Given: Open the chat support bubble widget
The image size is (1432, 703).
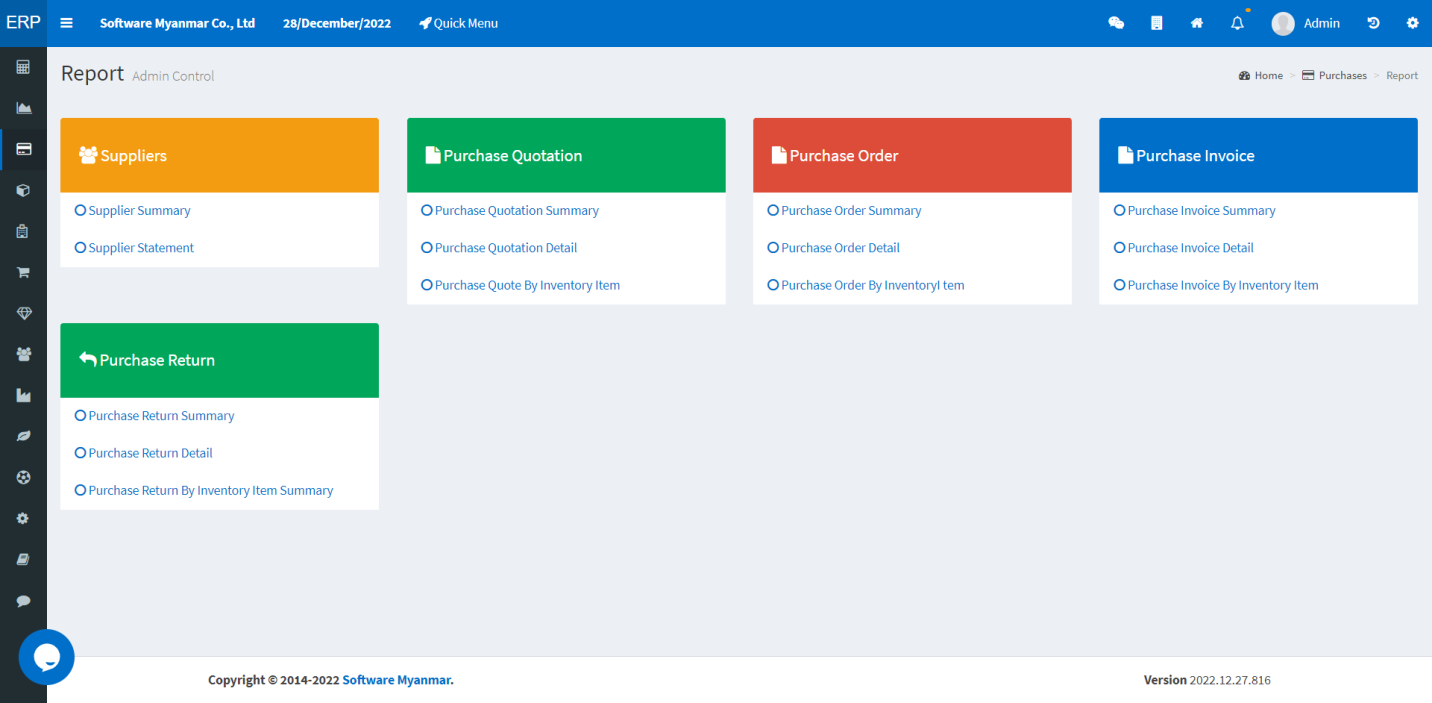Looking at the screenshot, I should click(46, 657).
